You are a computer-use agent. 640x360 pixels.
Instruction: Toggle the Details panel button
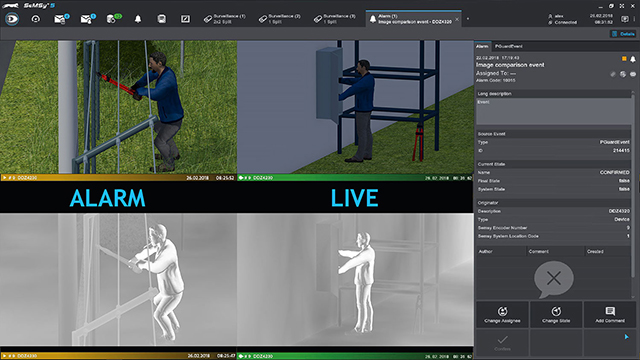pos(623,34)
